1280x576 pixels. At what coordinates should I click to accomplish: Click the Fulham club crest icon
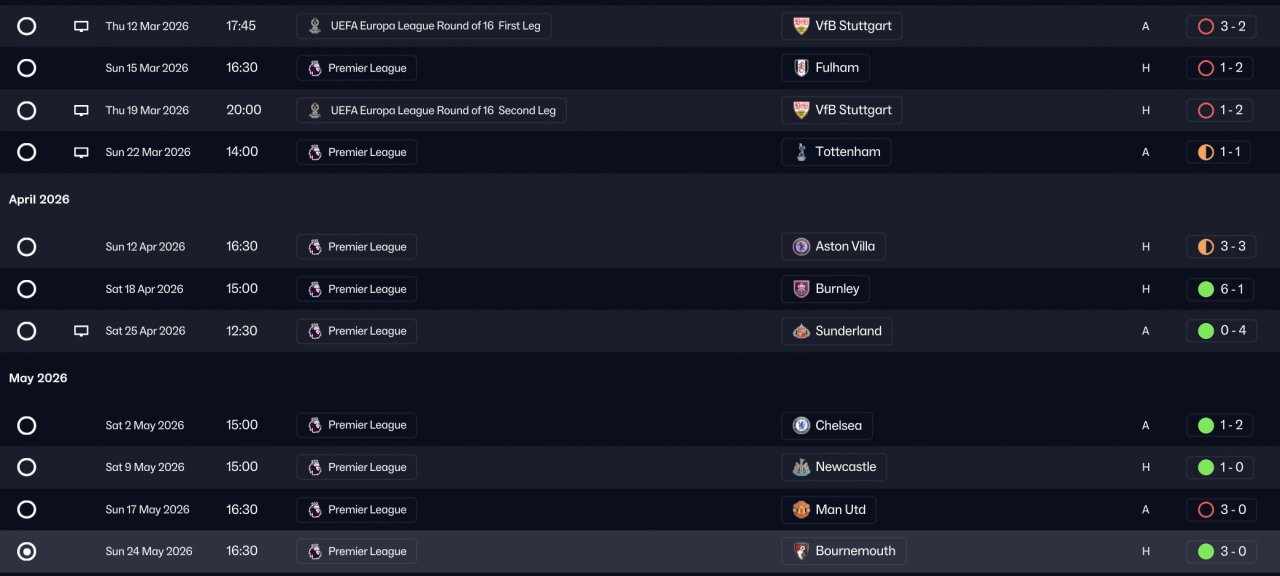click(801, 68)
